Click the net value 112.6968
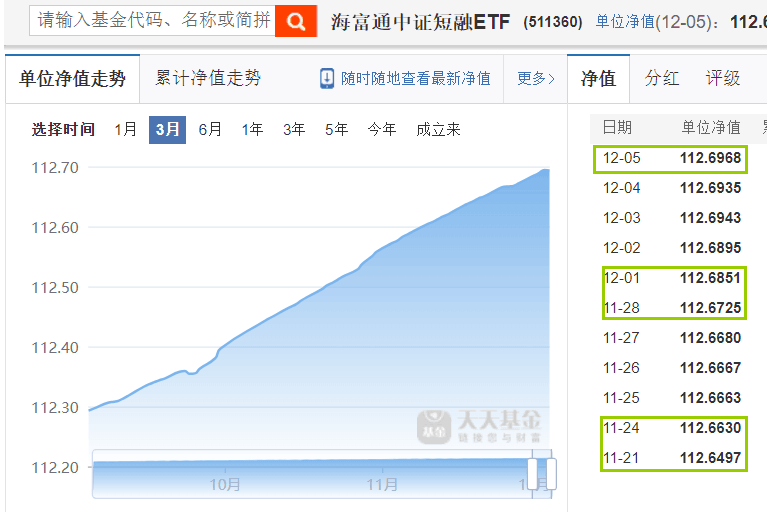This screenshot has width=767, height=512. (x=711, y=158)
